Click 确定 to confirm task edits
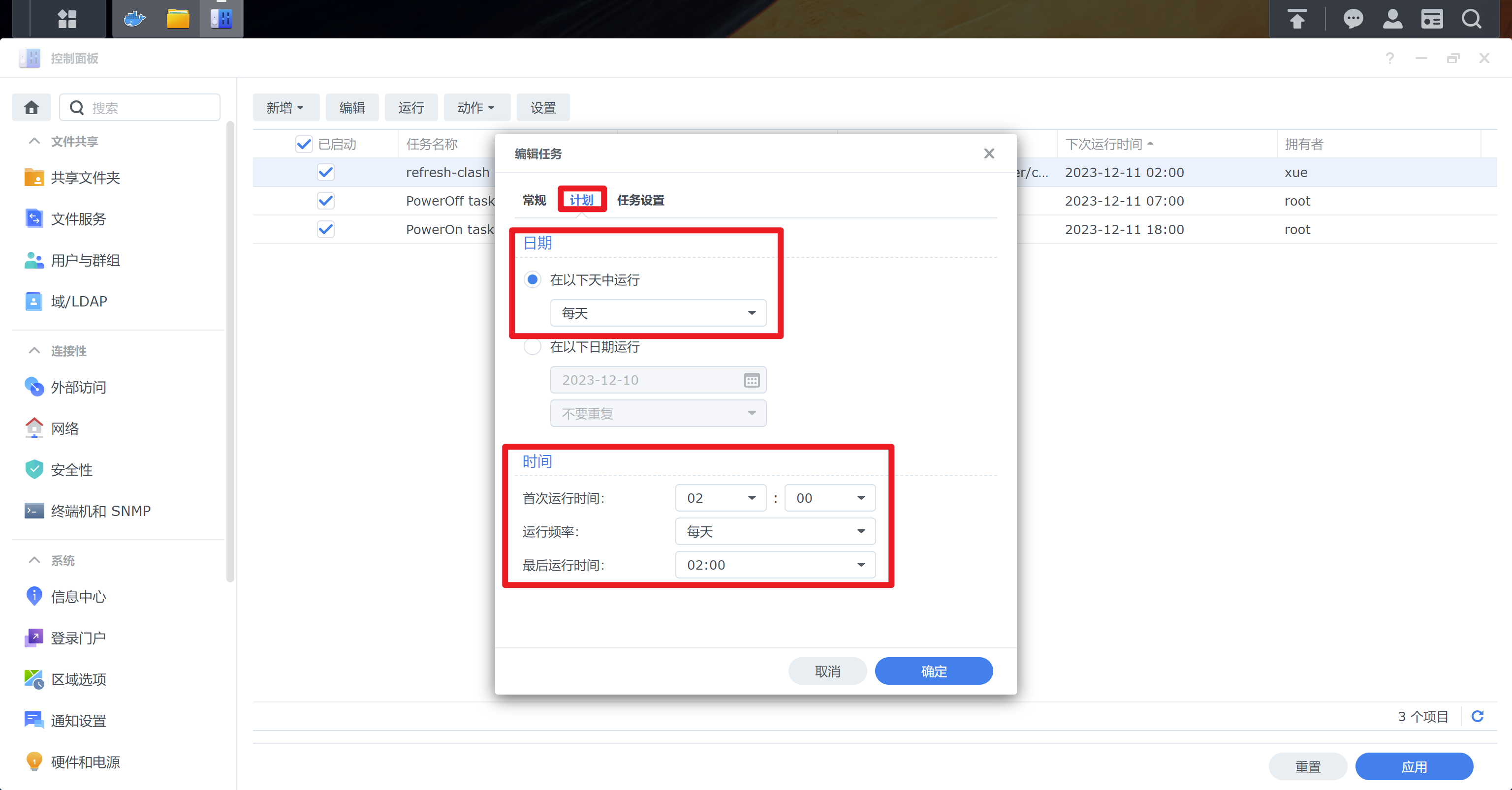1512x790 pixels. pyautogui.click(x=934, y=671)
